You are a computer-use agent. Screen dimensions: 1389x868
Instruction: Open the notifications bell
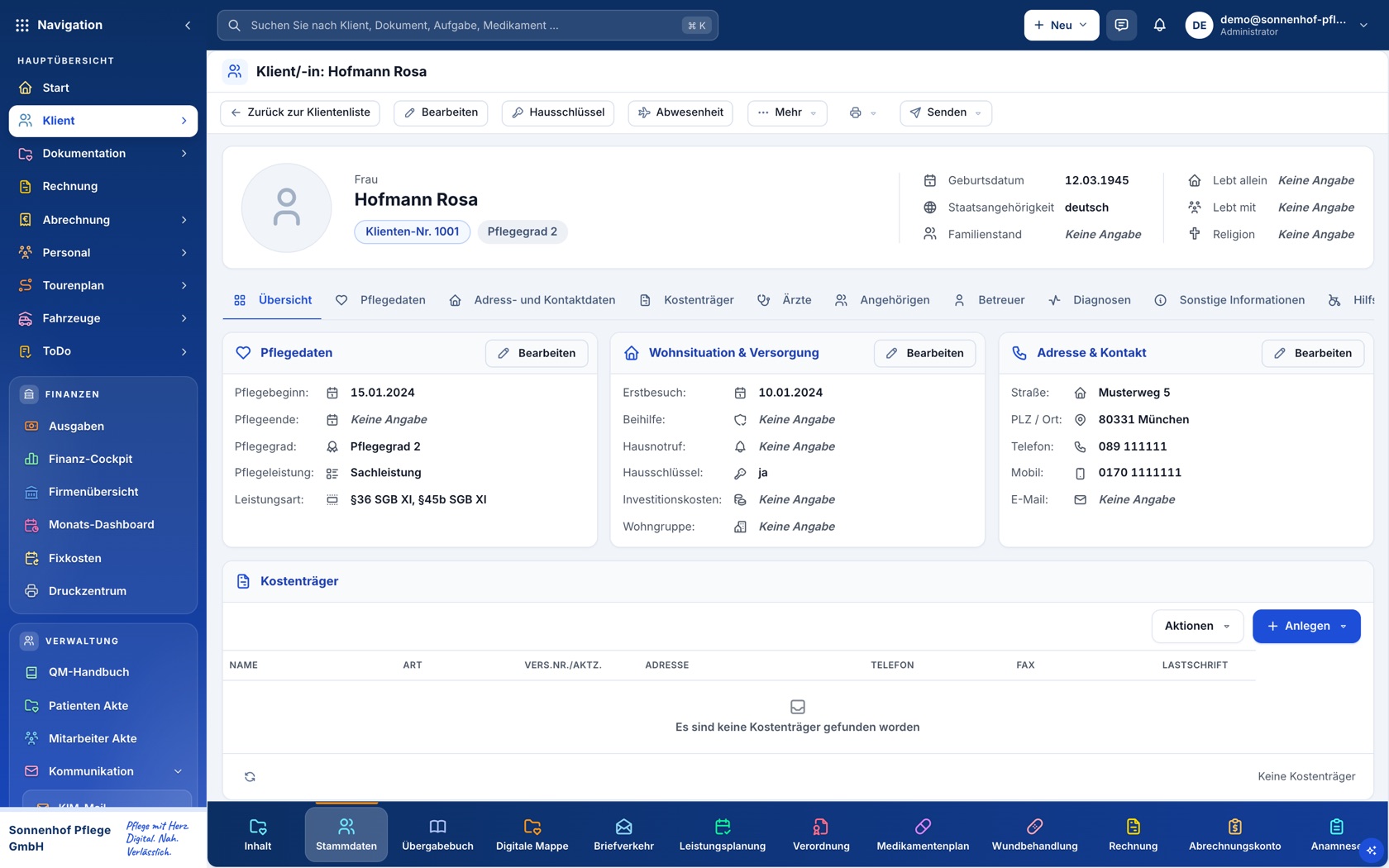tap(1159, 25)
